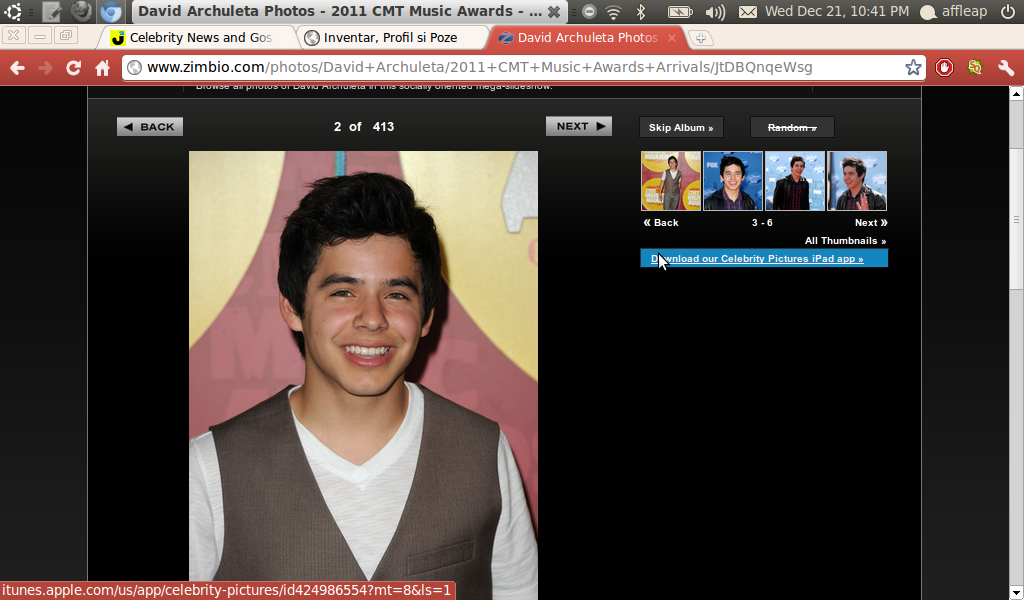Open the volume sound indicator

(716, 12)
